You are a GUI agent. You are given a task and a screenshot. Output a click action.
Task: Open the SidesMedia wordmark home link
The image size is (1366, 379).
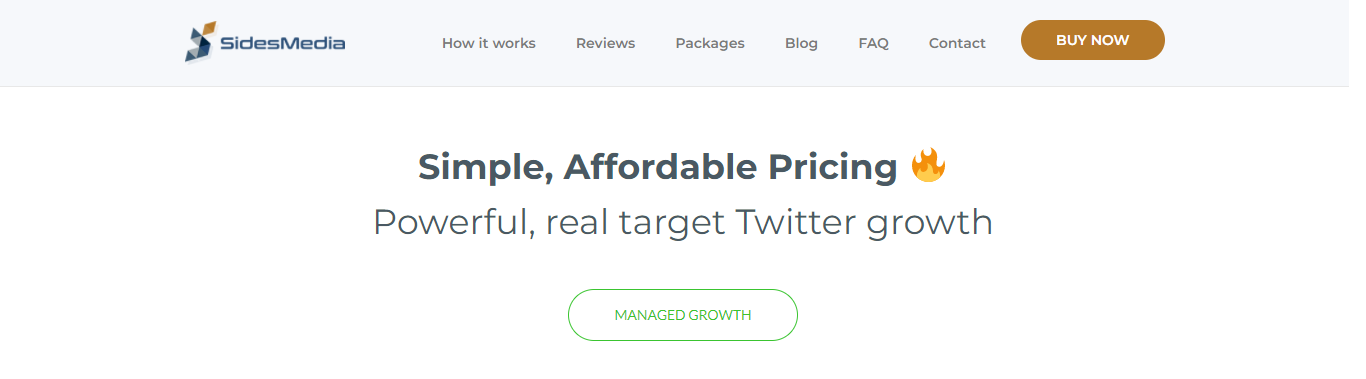[282, 43]
